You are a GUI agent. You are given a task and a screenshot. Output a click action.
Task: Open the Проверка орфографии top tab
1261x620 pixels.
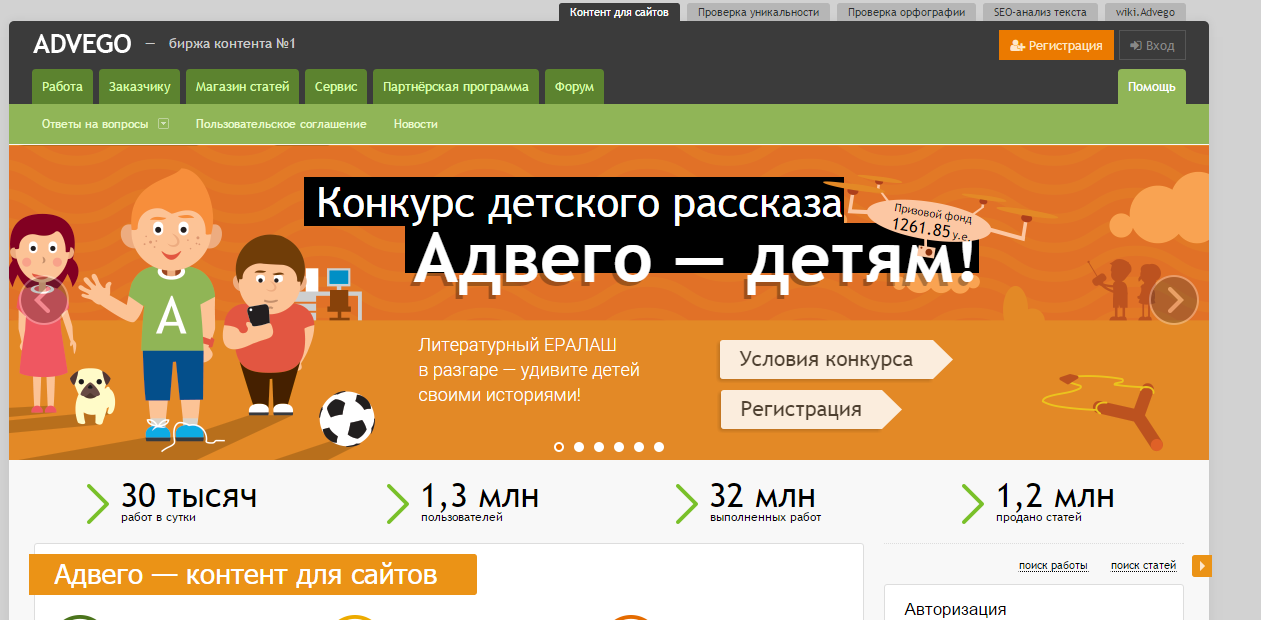click(x=906, y=12)
